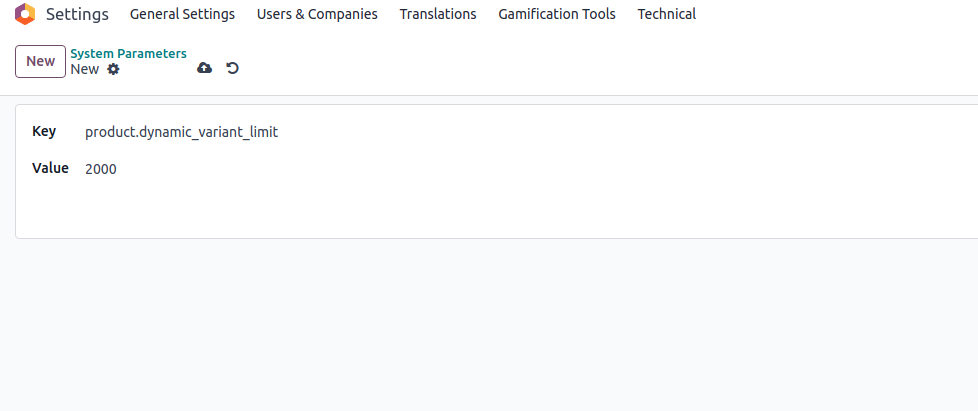Screen dimensions: 978x411
Task: Open the Gamification Tools menu
Action: [x=557, y=14]
